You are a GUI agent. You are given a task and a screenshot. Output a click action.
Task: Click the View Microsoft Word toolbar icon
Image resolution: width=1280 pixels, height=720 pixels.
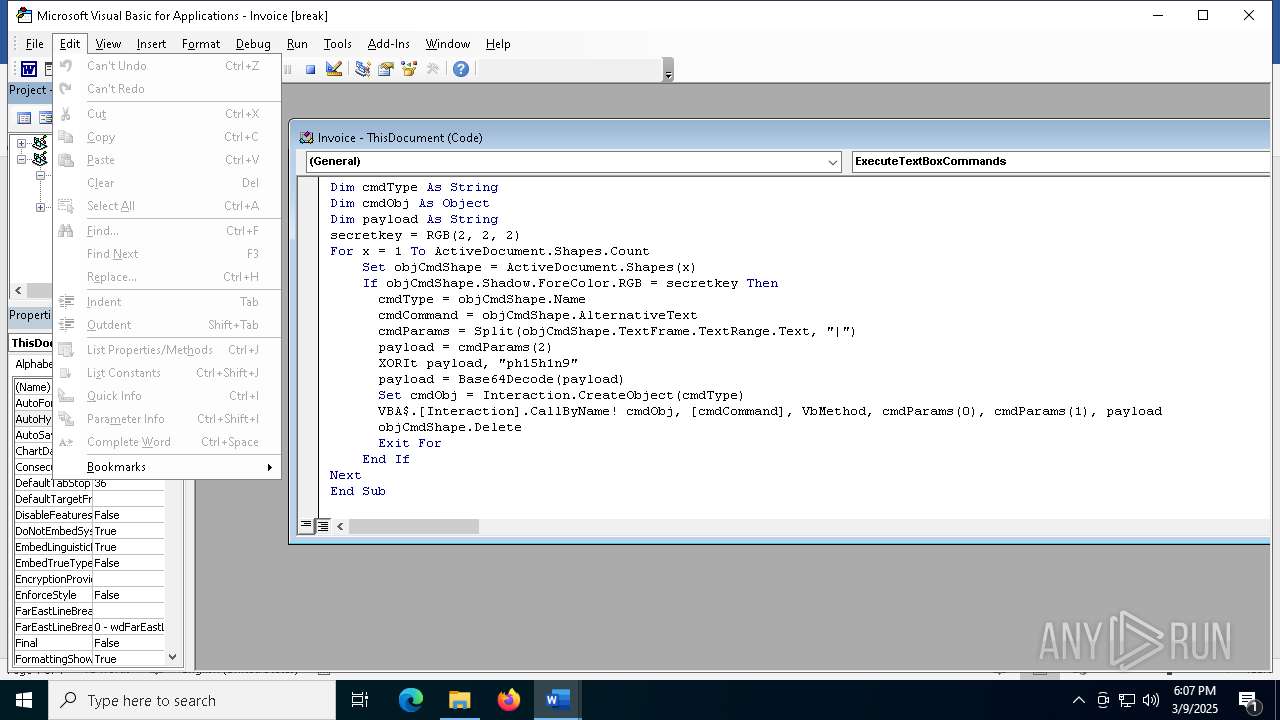pos(29,69)
